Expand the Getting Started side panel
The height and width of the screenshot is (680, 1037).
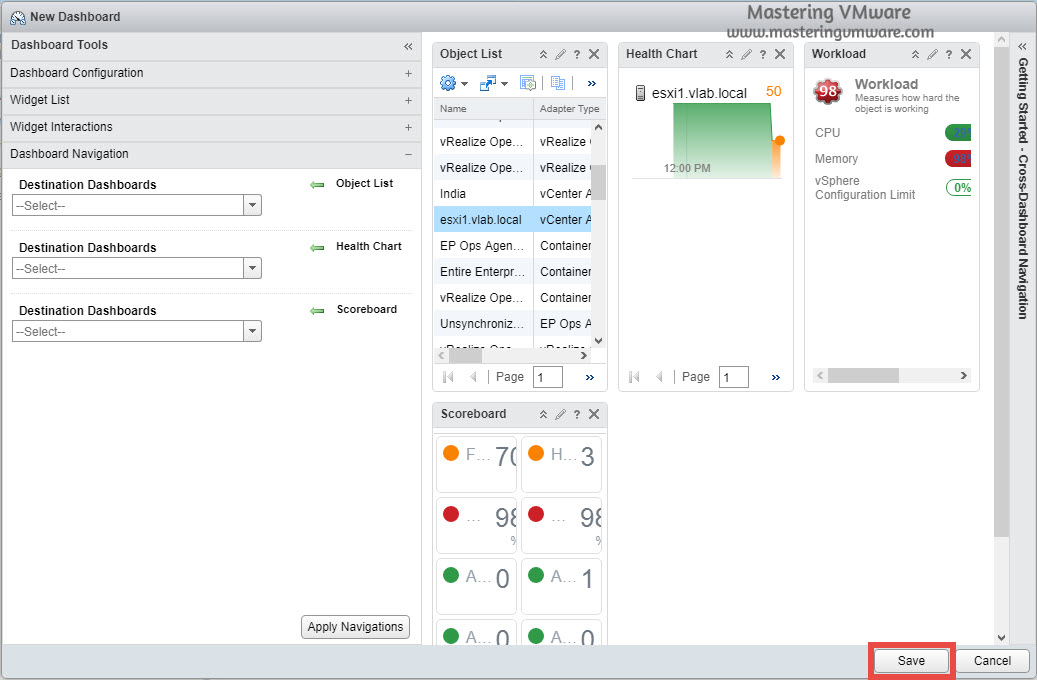pyautogui.click(x=1022, y=46)
